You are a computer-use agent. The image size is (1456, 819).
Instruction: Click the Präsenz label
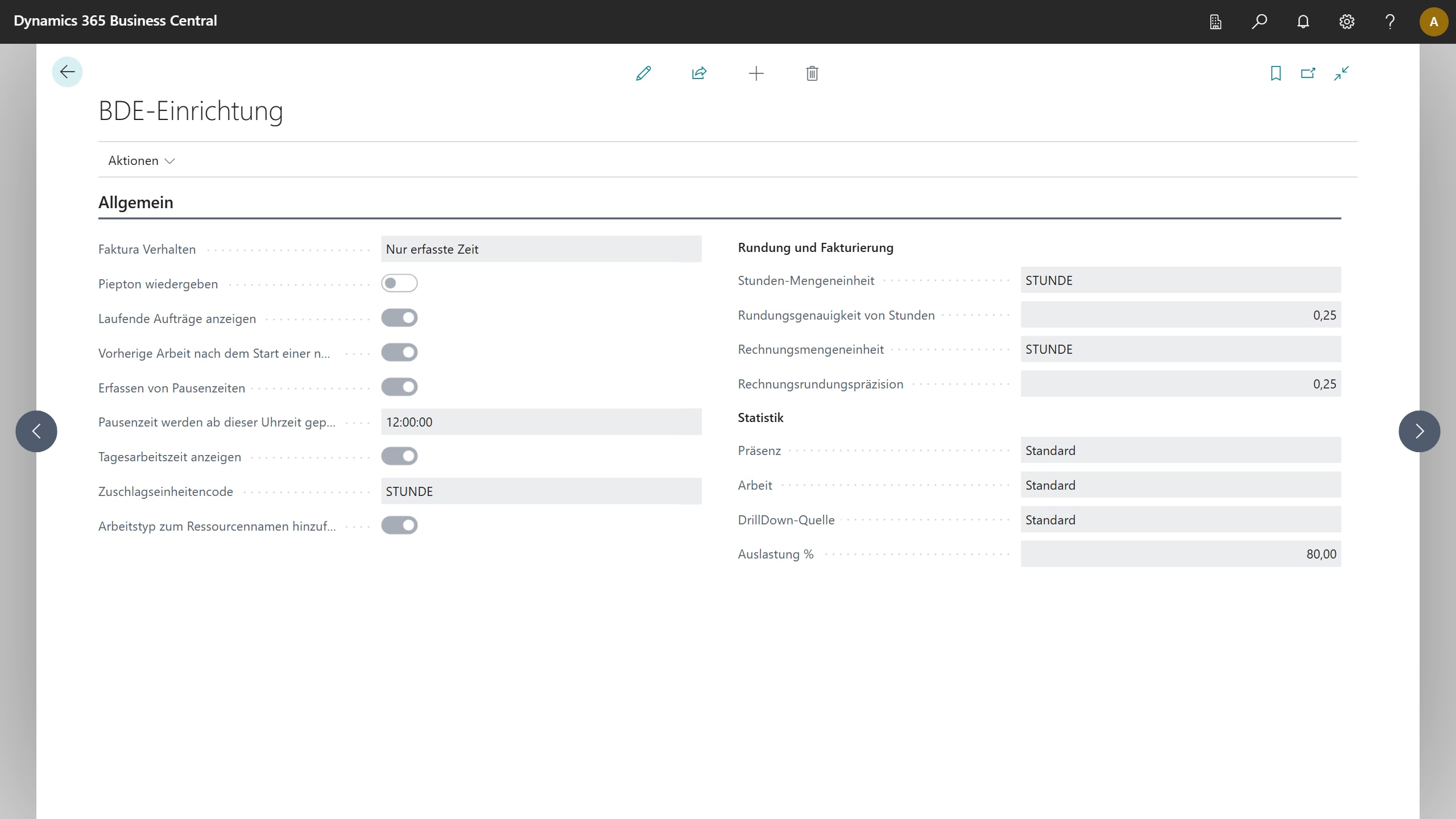[x=759, y=451]
